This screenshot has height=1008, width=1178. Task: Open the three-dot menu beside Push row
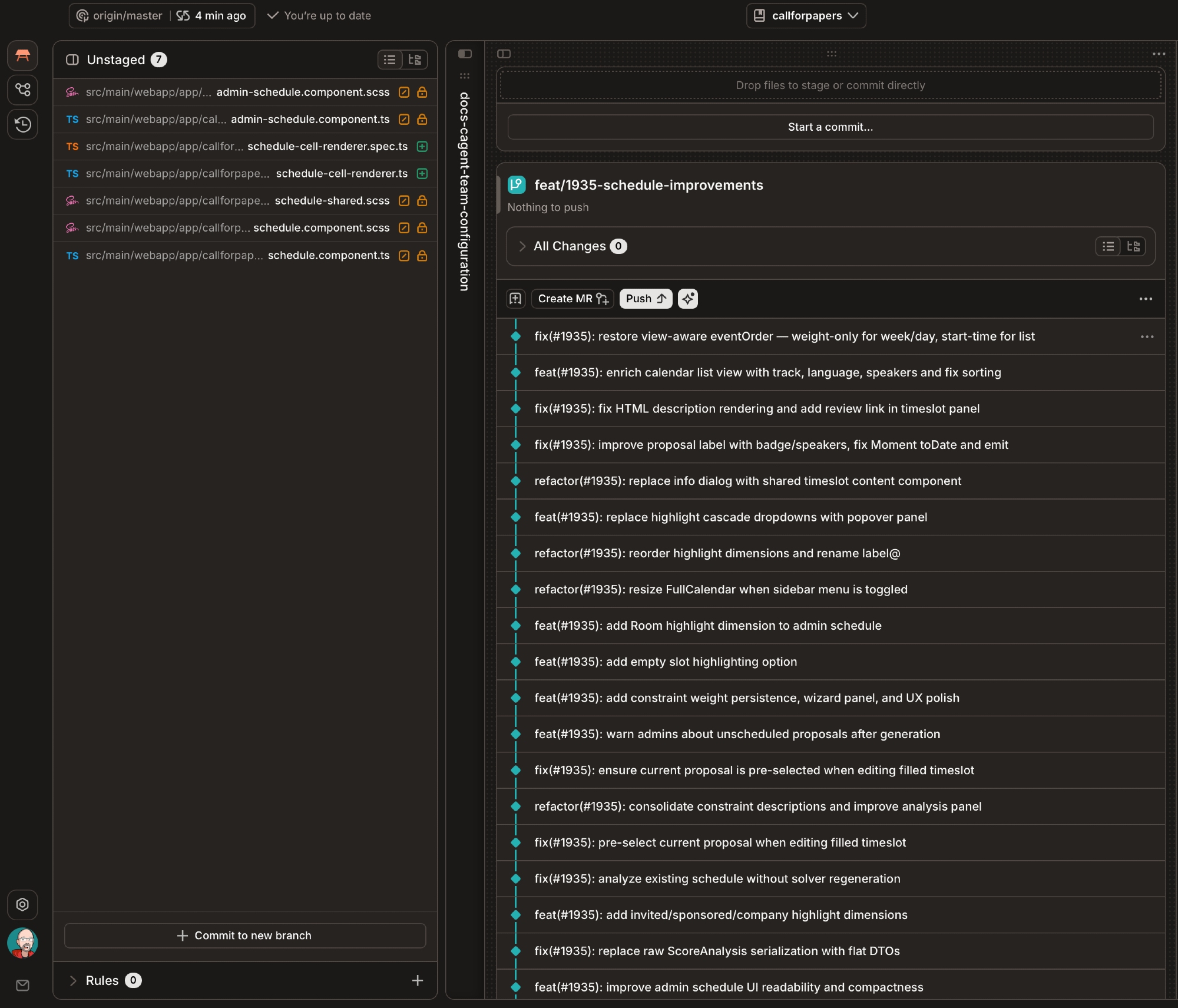[x=1145, y=299]
